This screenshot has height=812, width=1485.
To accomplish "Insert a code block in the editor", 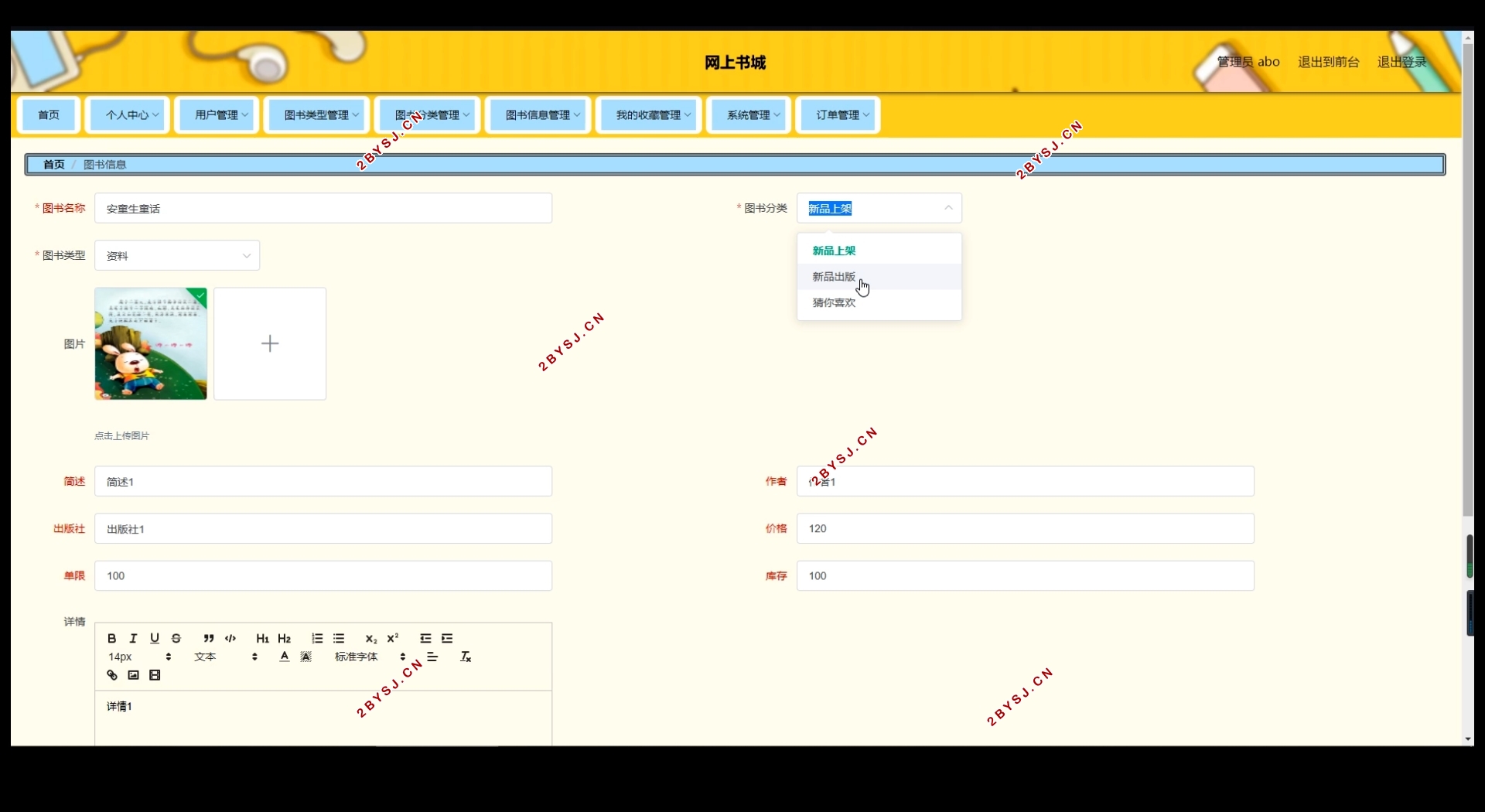I will click(230, 638).
